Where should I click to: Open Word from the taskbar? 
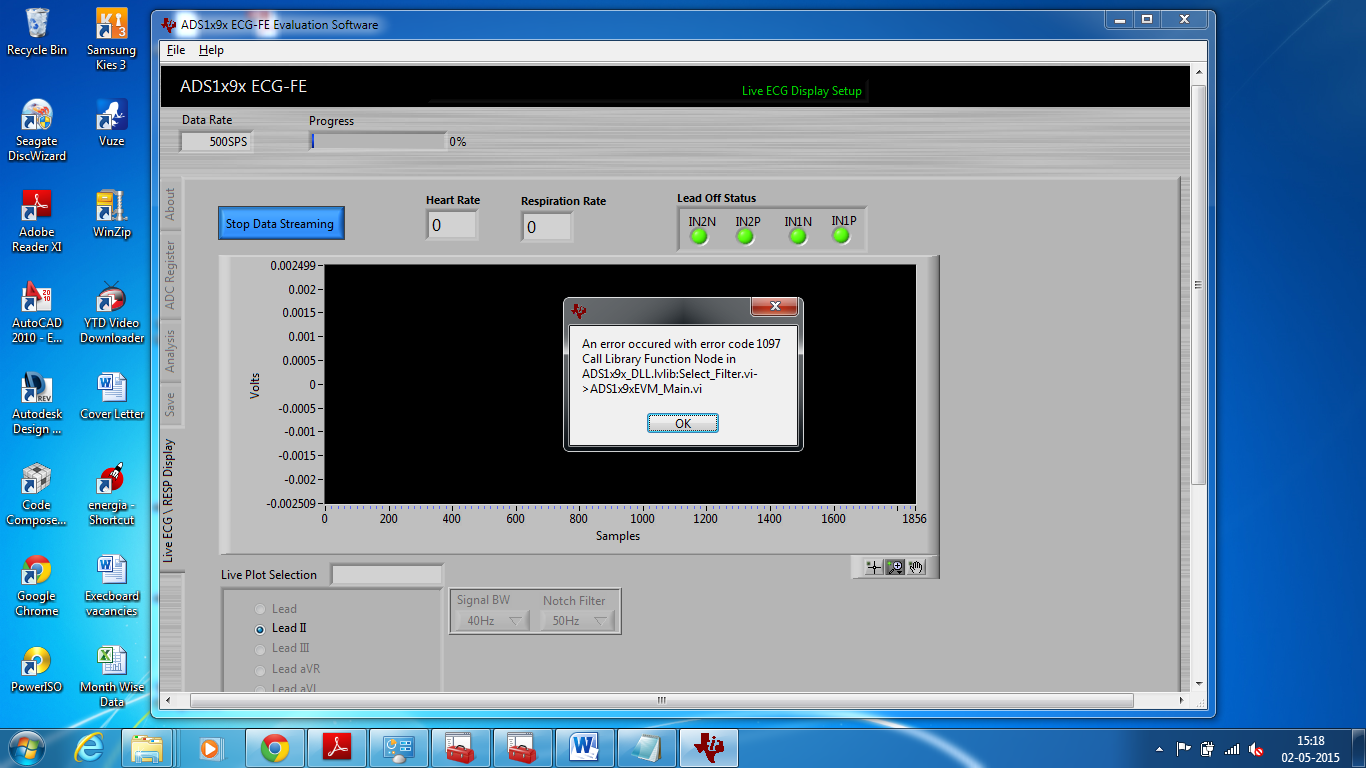pos(584,747)
